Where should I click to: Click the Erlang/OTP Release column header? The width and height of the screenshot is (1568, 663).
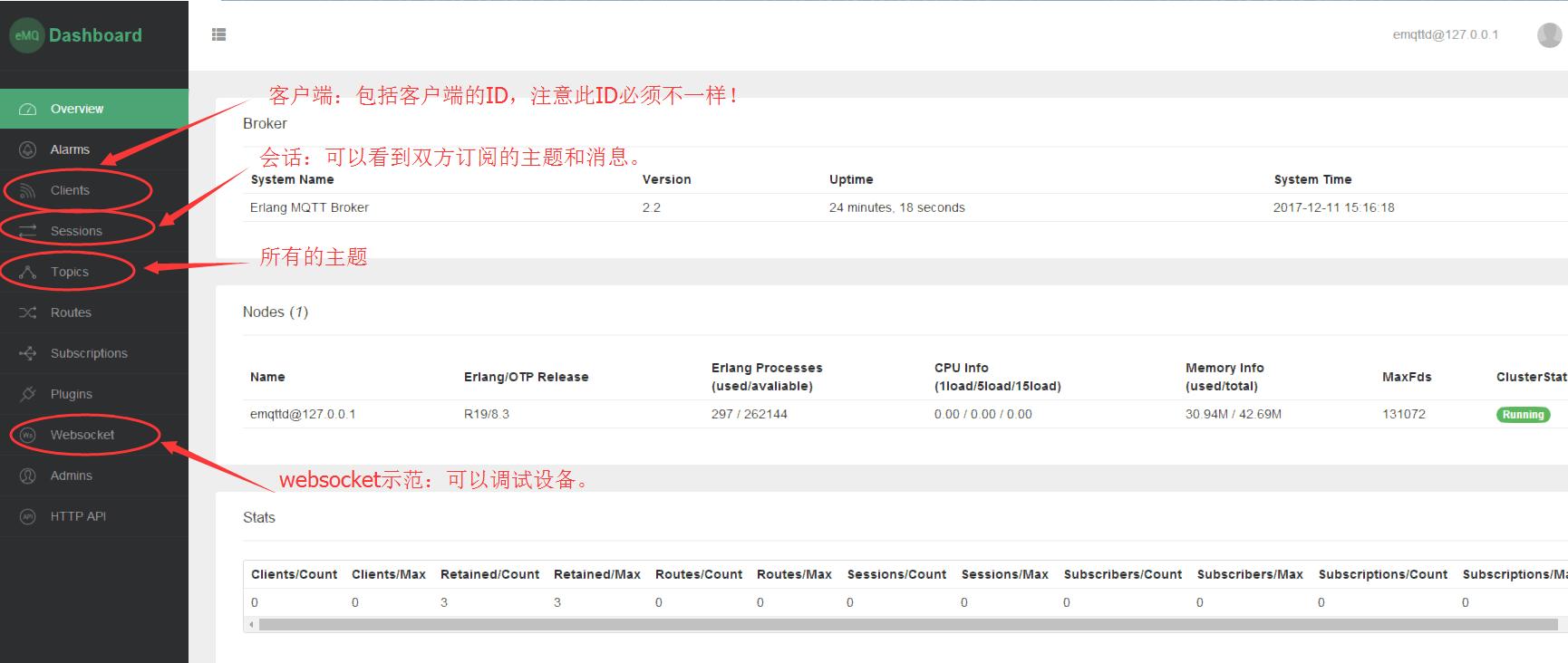click(527, 377)
